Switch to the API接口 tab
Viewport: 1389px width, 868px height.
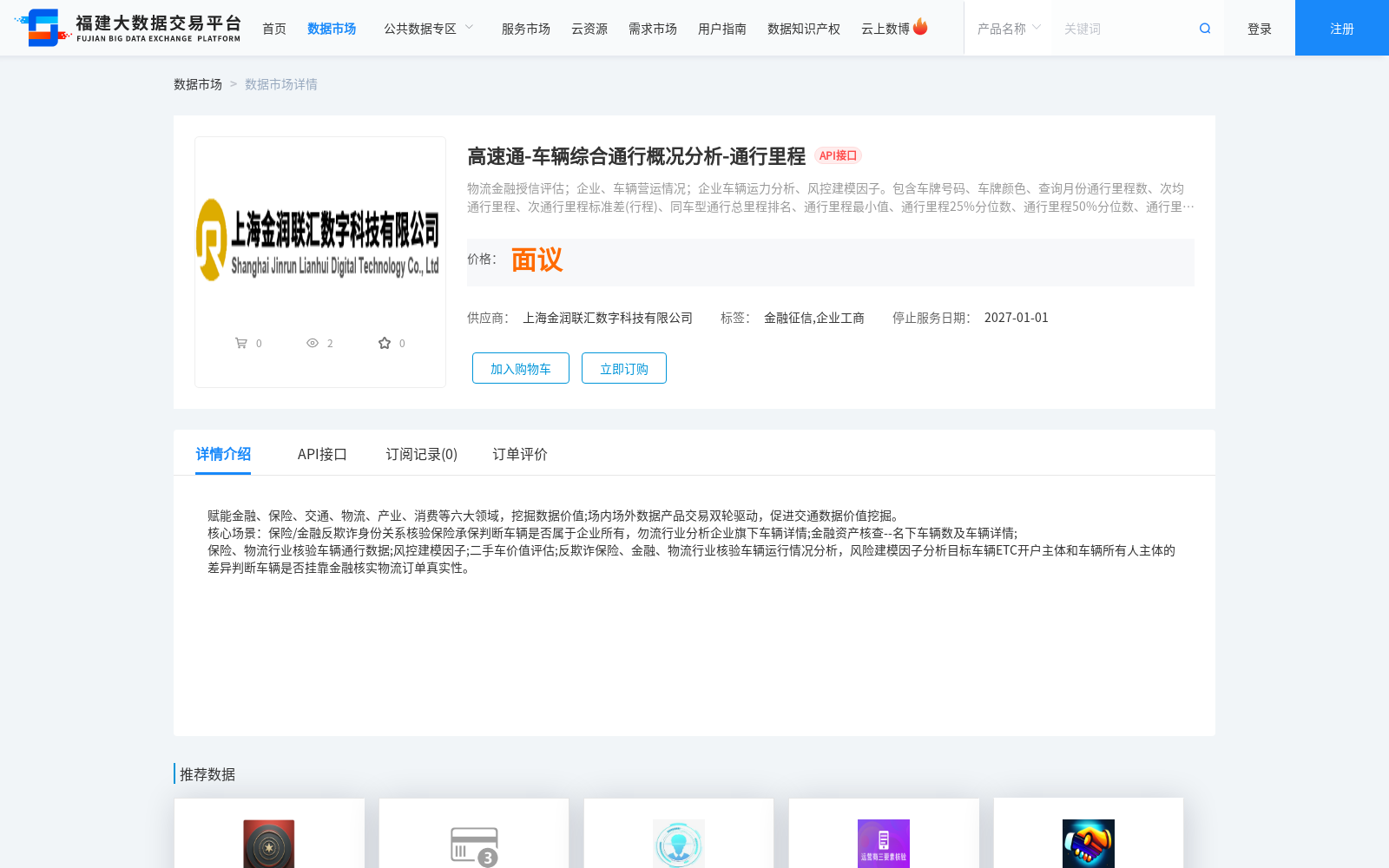click(x=322, y=454)
